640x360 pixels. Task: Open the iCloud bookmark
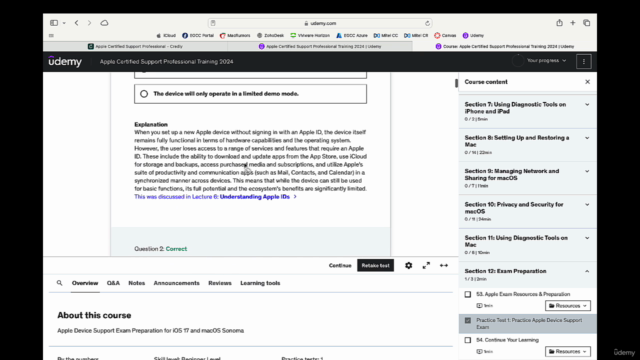[166, 36]
